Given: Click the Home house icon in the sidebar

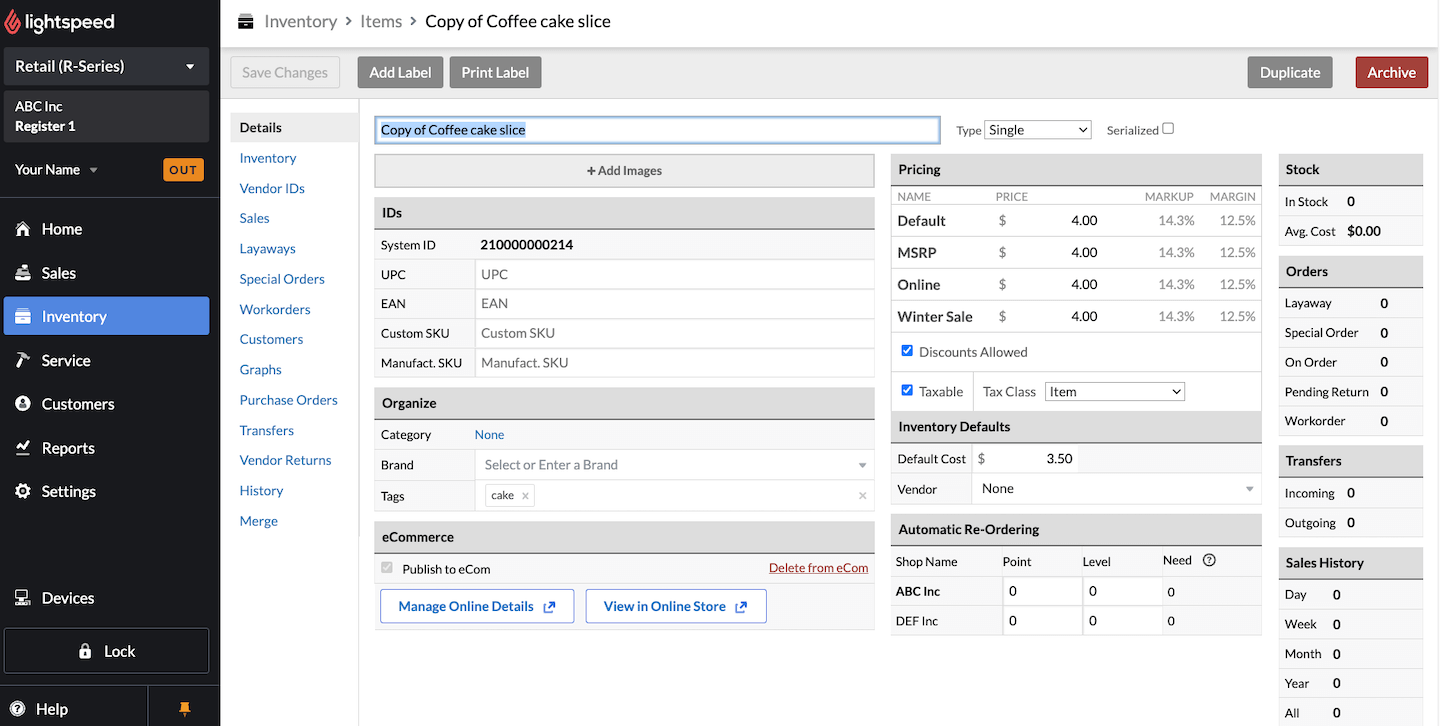Looking at the screenshot, I should pyautogui.click(x=23, y=229).
